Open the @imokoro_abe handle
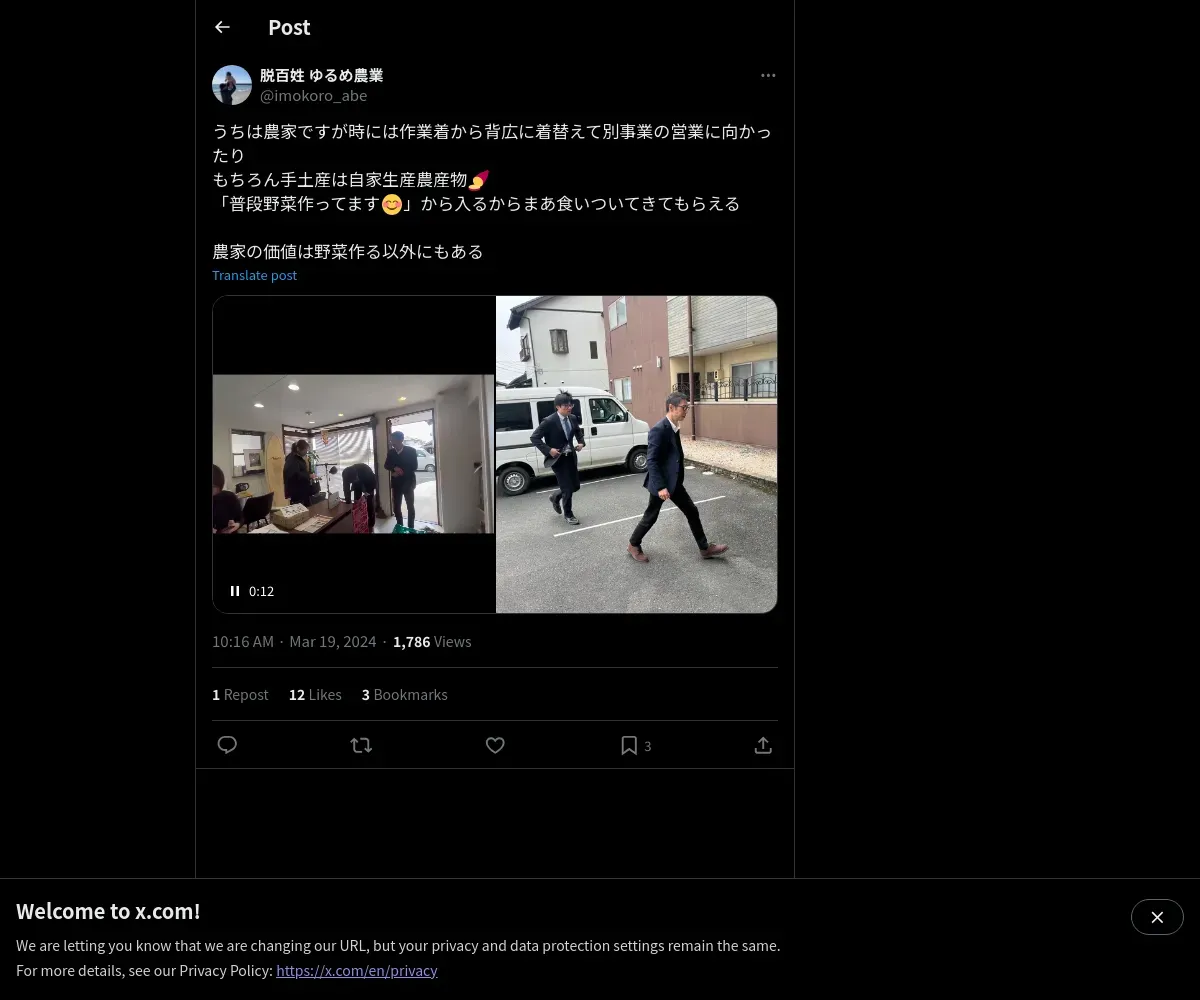This screenshot has height=1000, width=1200. (313, 96)
